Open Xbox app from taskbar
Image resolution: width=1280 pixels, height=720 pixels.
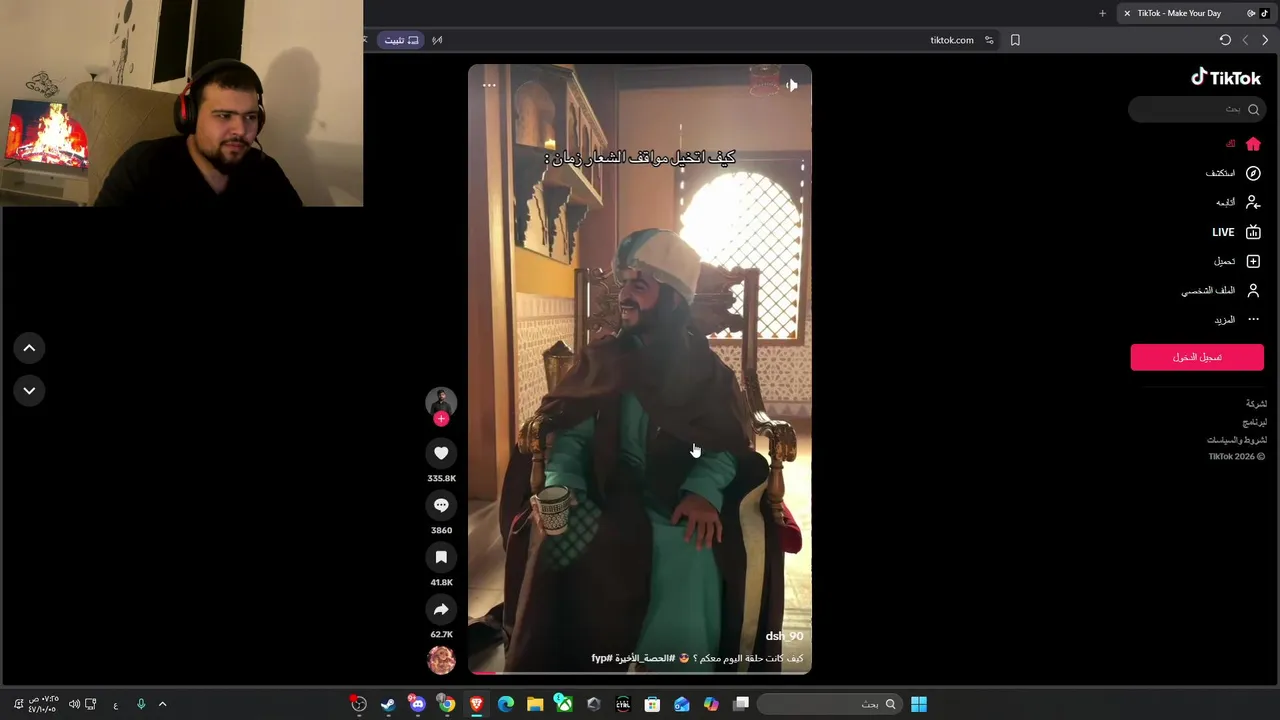click(x=564, y=704)
